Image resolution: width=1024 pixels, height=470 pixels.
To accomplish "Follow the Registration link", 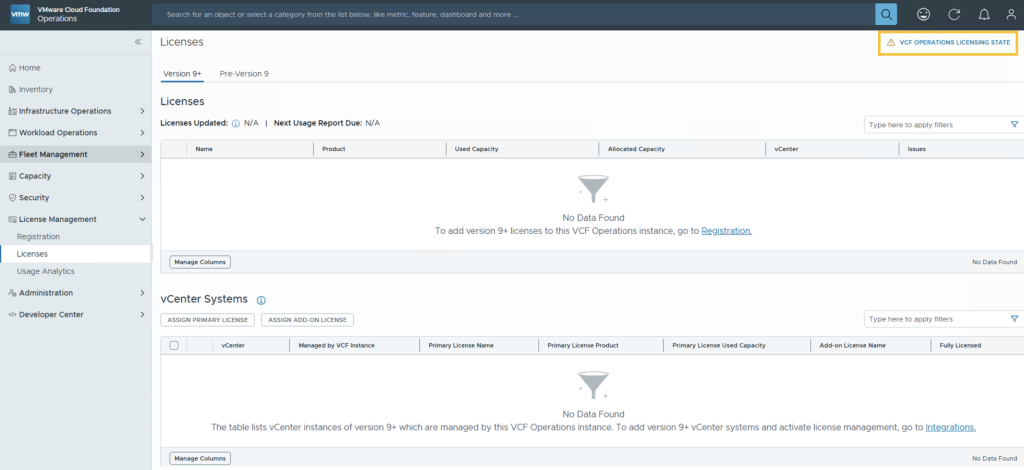I will pyautogui.click(x=726, y=231).
